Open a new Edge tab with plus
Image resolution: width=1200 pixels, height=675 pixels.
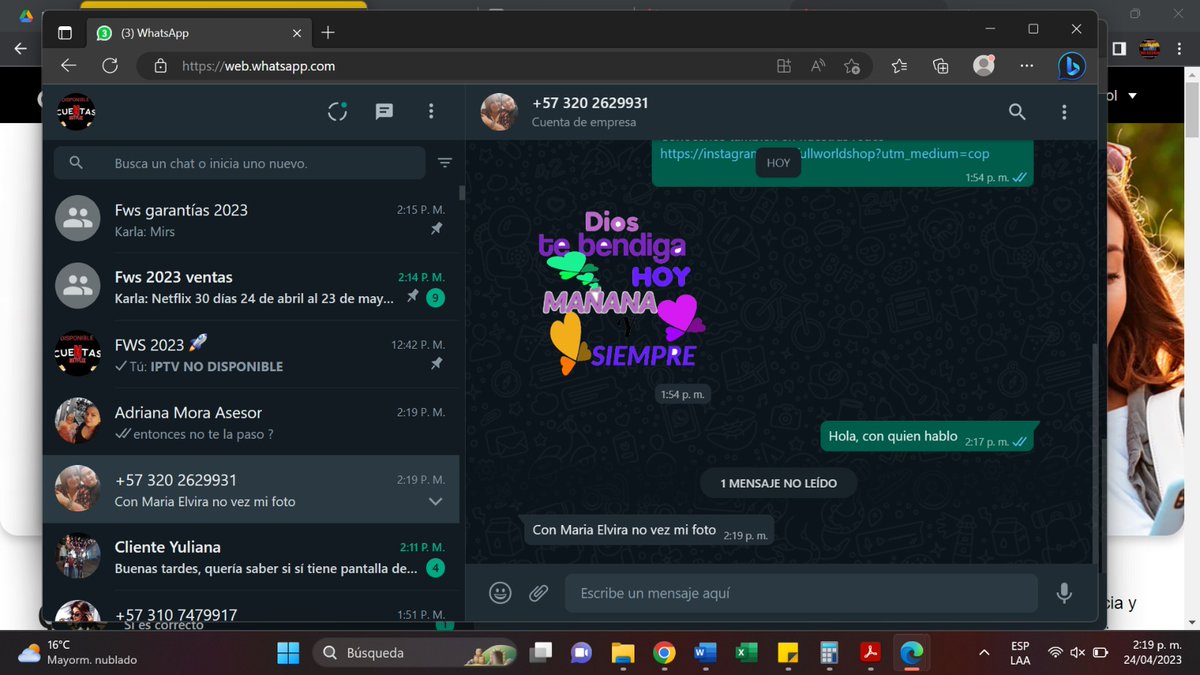(328, 32)
